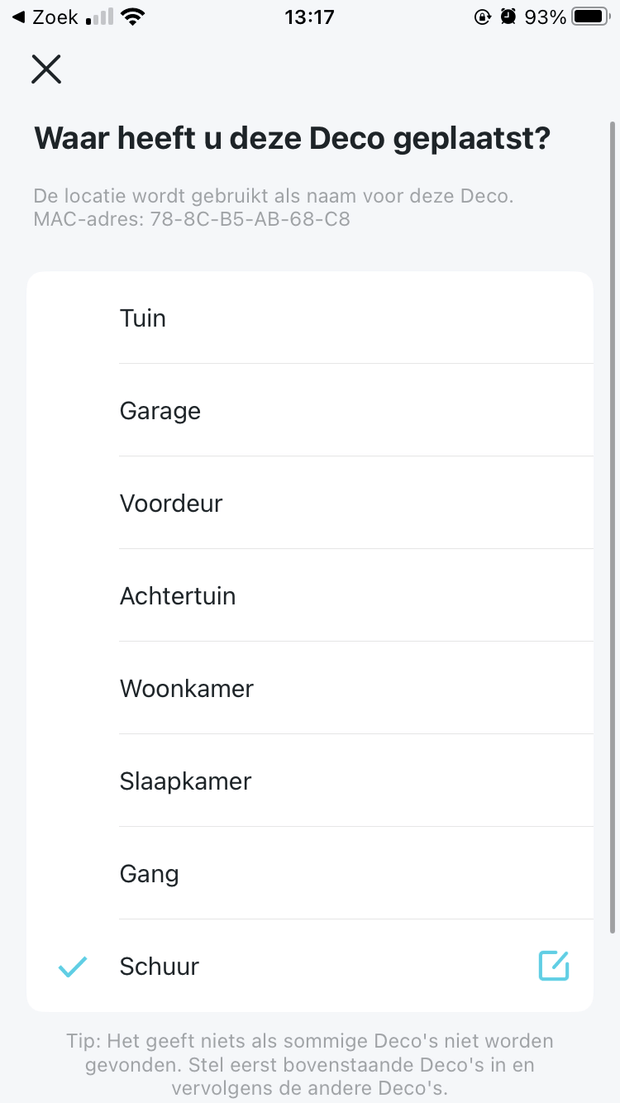Tap the MAC-adres text line
620x1103 pixels.
(192, 218)
